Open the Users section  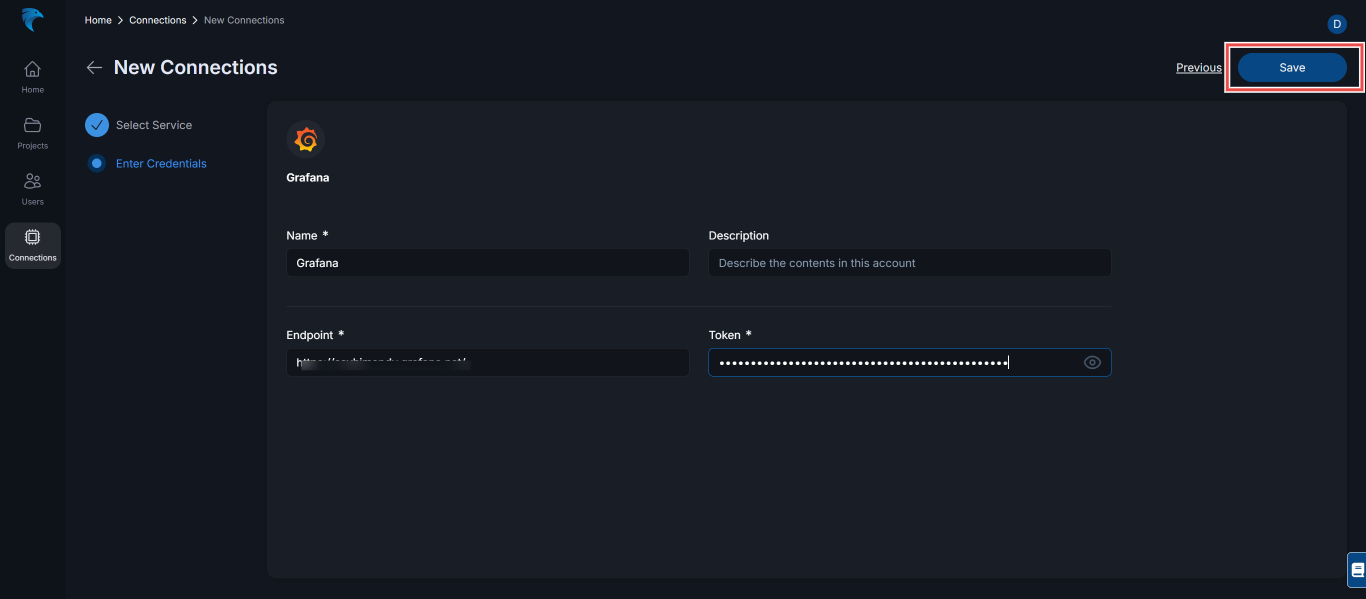coord(32,188)
